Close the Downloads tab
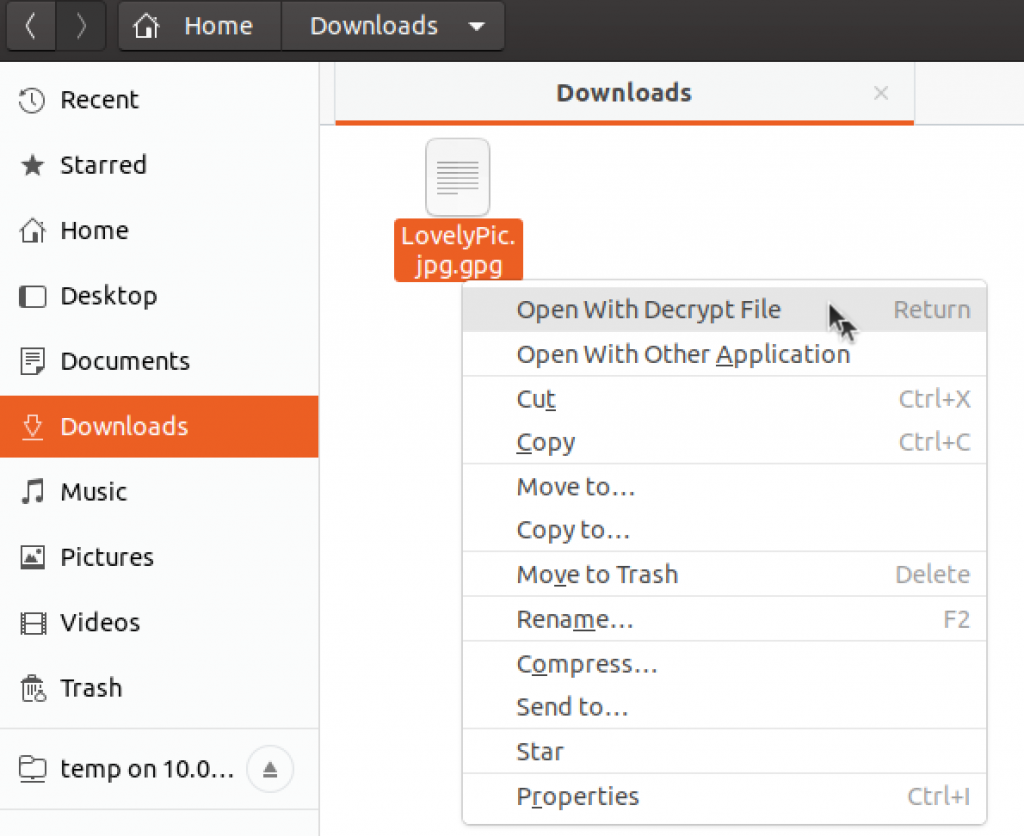1024x836 pixels. pyautogui.click(x=881, y=93)
